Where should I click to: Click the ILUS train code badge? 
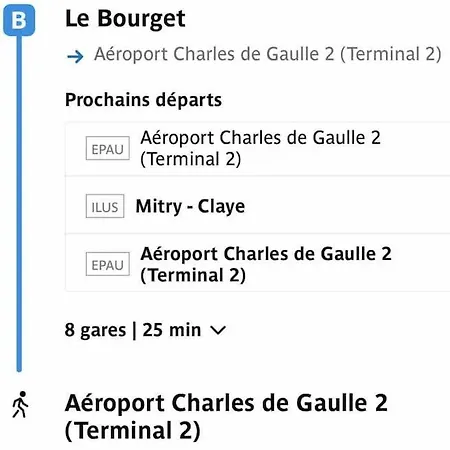[105, 206]
